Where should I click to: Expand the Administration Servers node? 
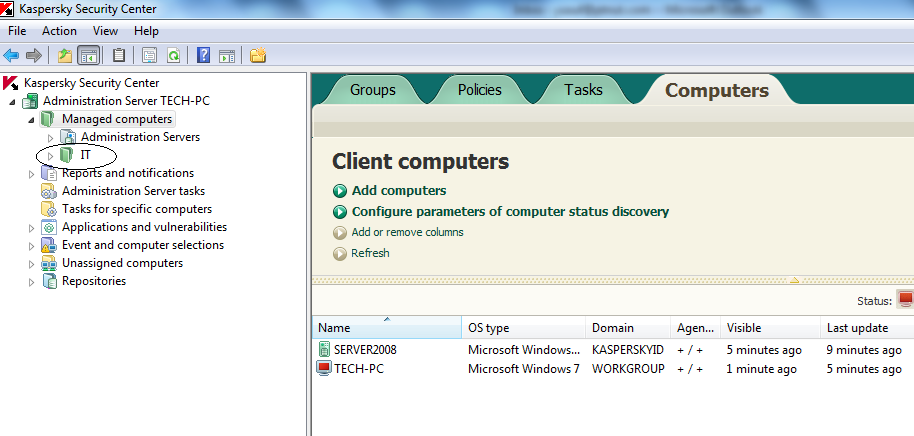[x=51, y=138]
